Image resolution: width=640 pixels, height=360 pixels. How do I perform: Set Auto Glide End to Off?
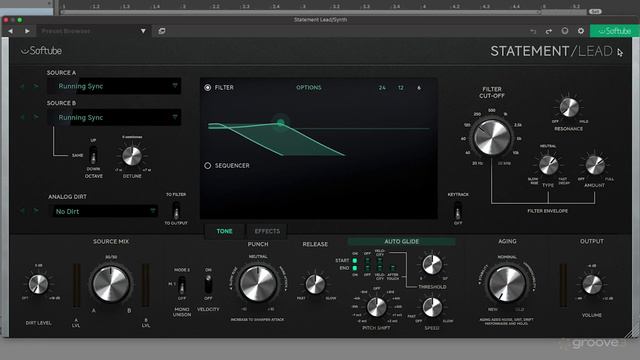point(367,268)
